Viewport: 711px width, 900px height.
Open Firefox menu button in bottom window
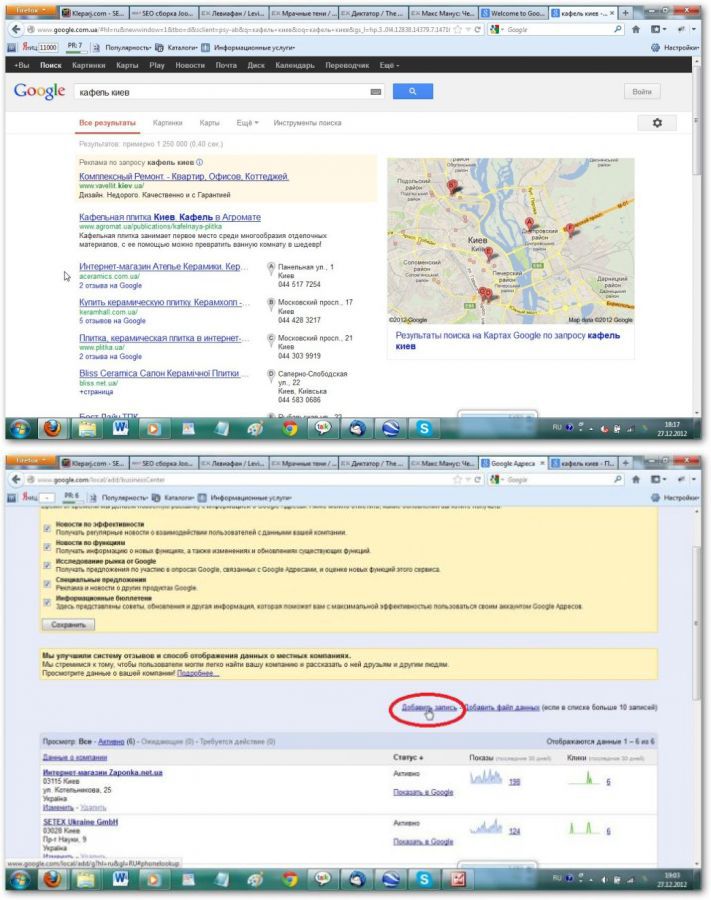[x=32, y=460]
